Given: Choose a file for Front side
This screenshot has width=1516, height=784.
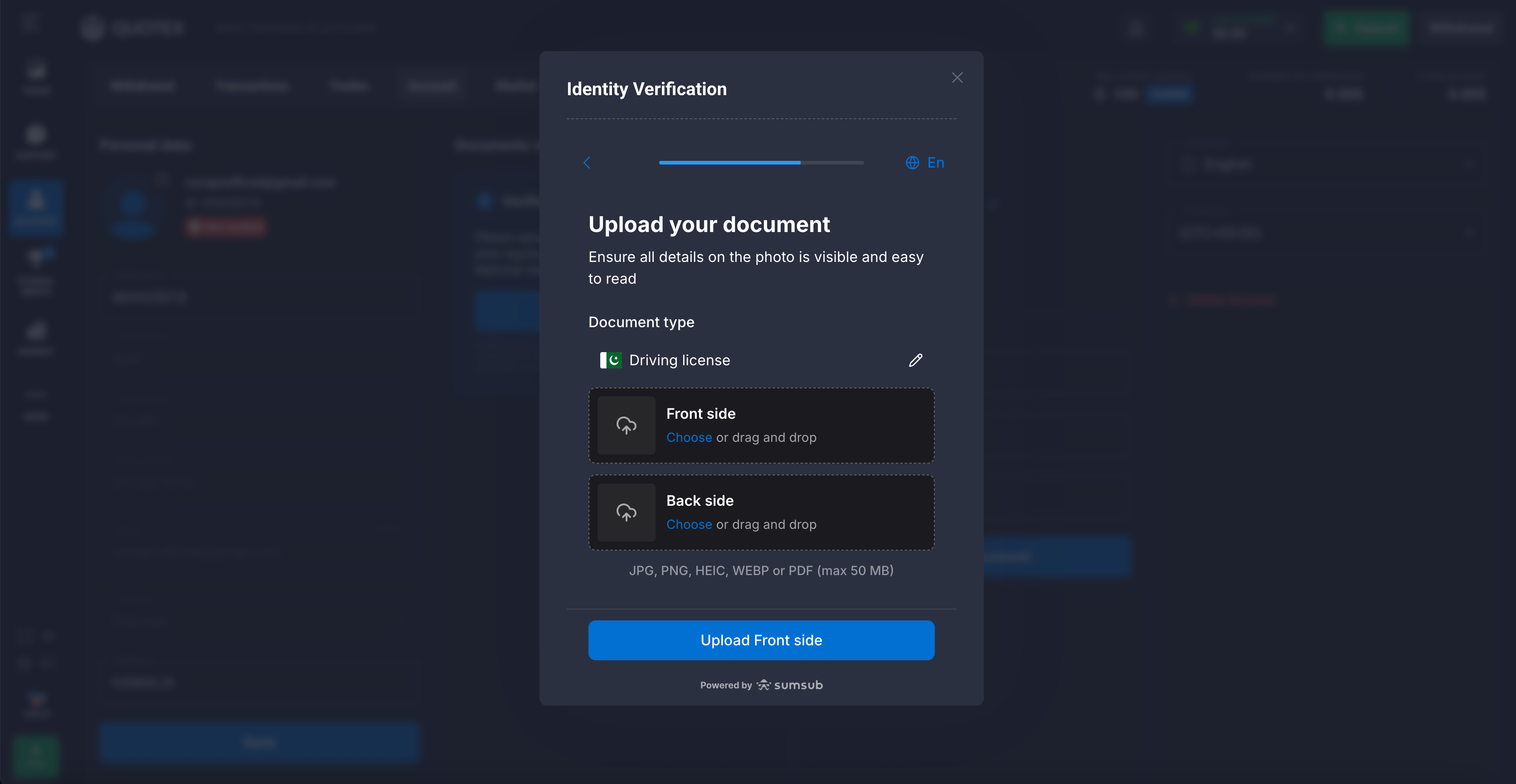Looking at the screenshot, I should coord(689,438).
